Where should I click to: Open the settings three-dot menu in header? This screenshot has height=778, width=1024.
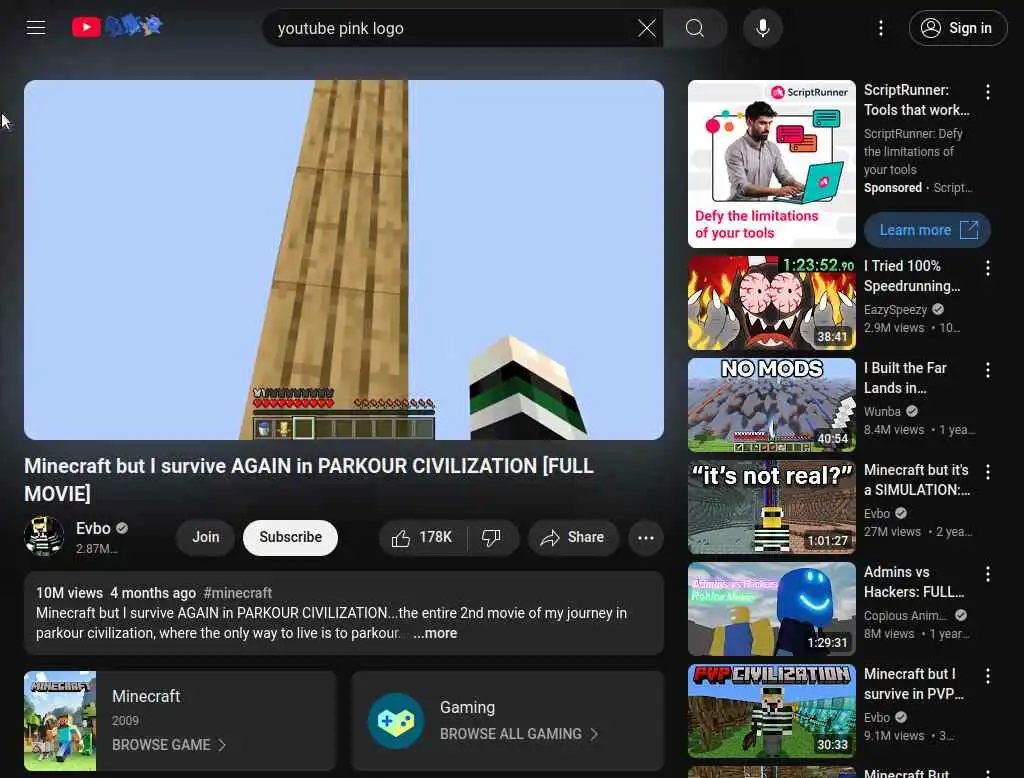point(880,28)
